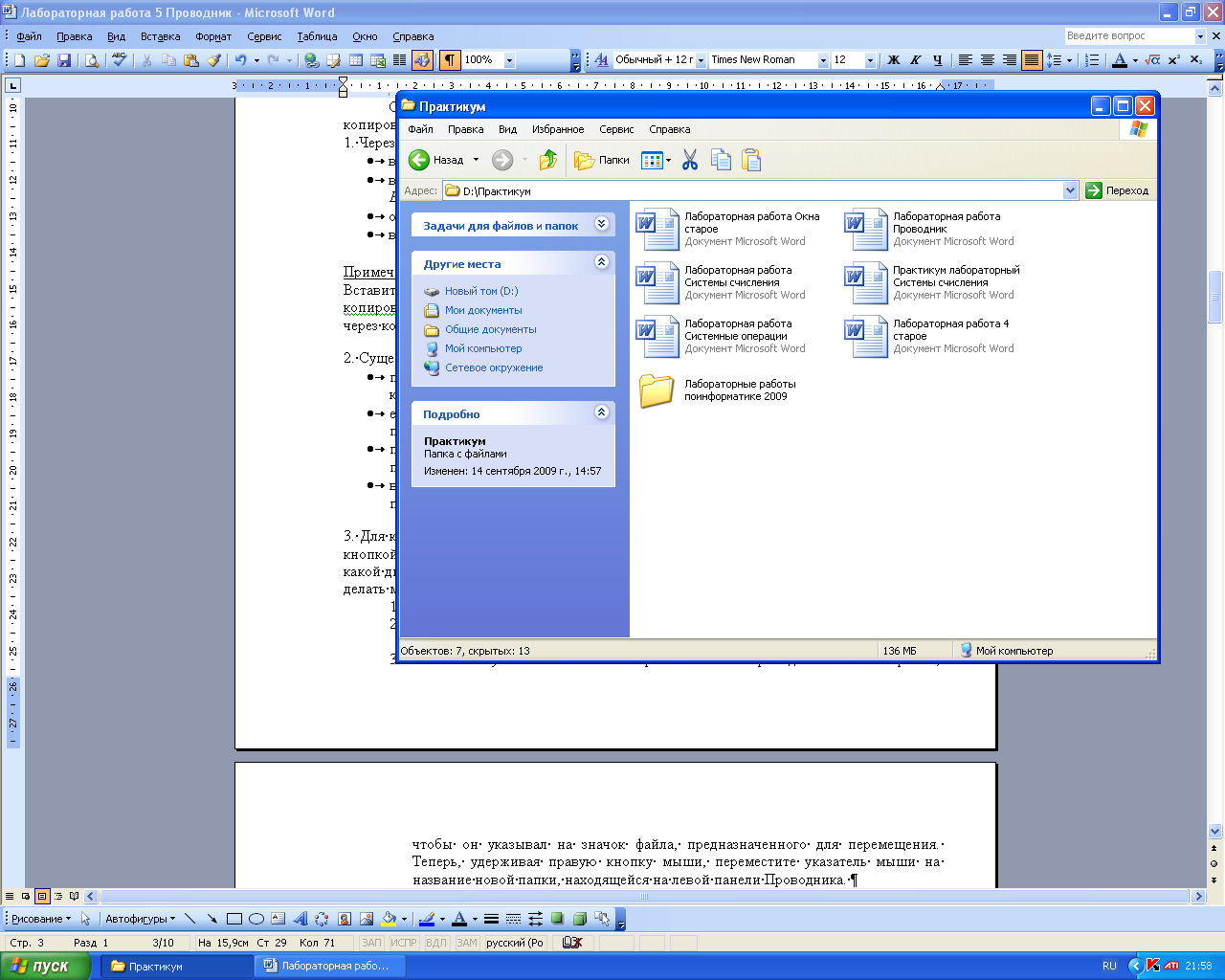Click the Copy icon in Explorer toolbar
1225x980 pixels.
point(721,160)
